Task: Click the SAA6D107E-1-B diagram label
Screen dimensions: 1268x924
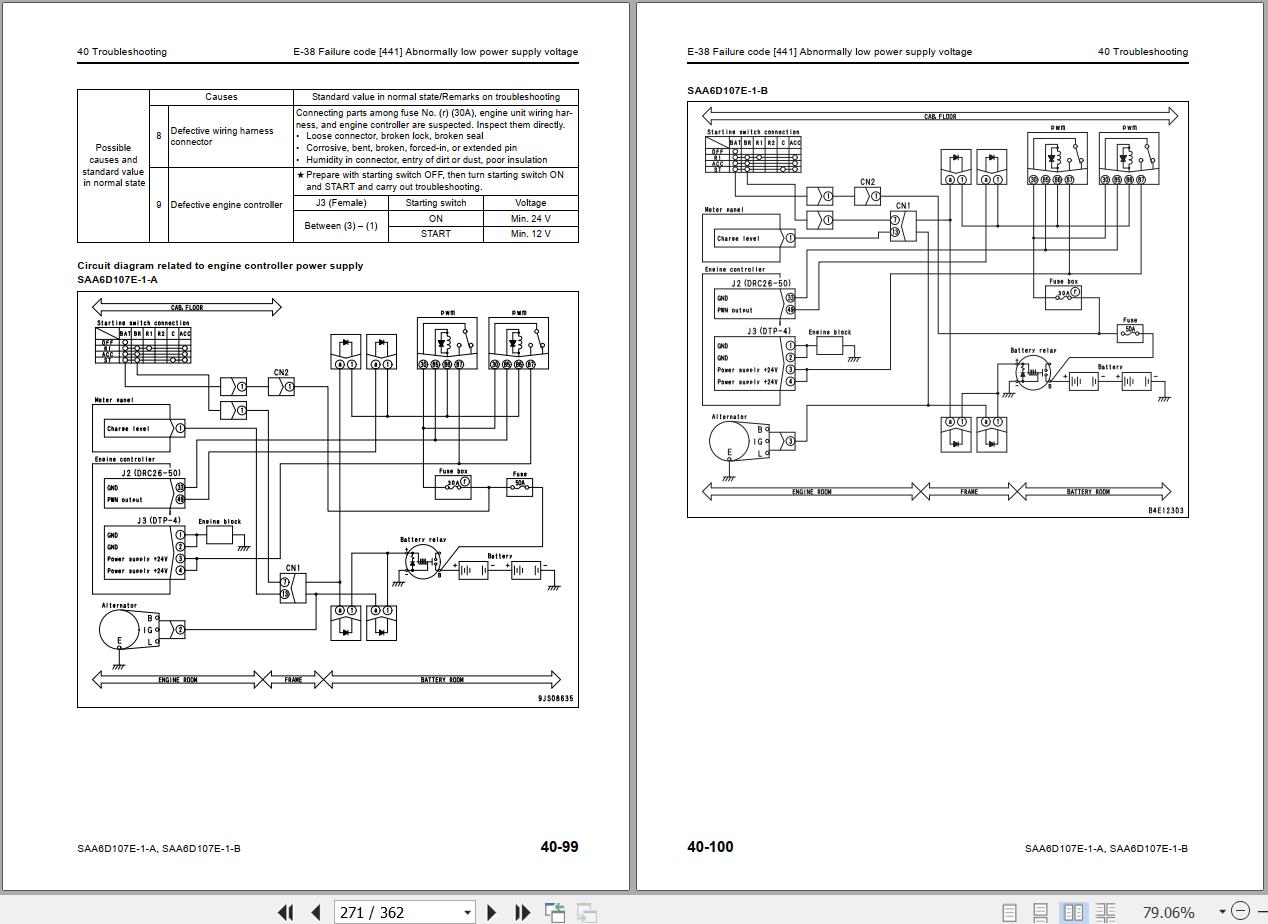Action: (727, 91)
